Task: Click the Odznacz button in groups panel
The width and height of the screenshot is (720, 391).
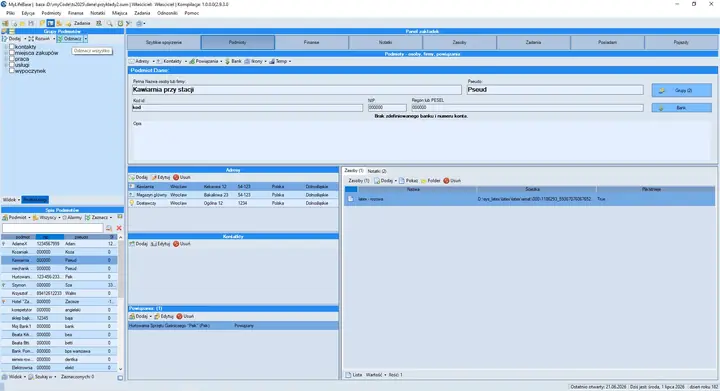Action: coord(70,39)
